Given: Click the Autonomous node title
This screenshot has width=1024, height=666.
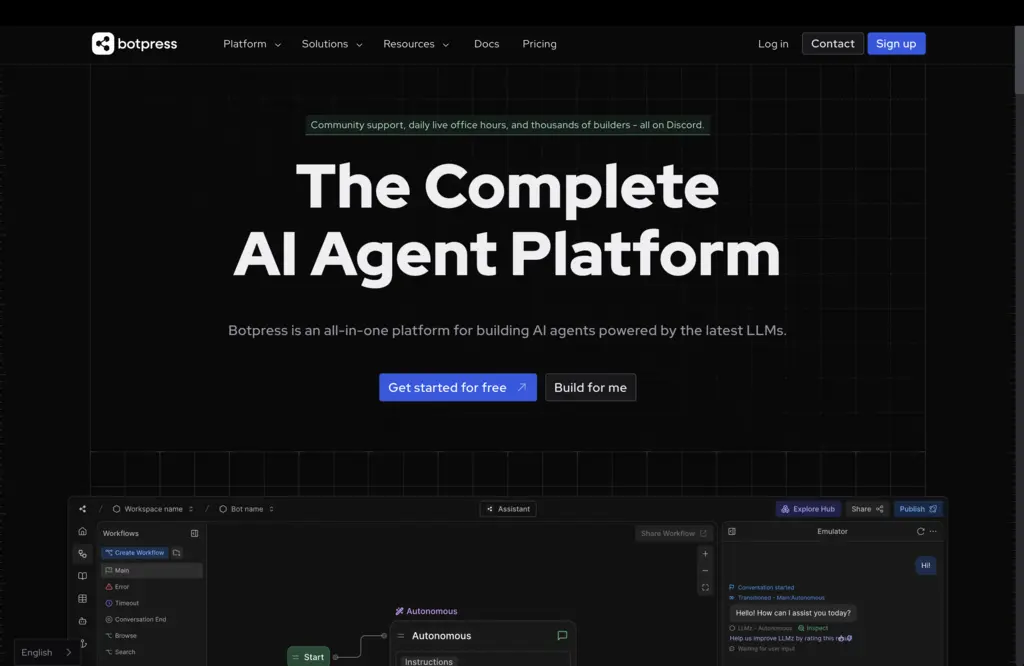Looking at the screenshot, I should point(441,635).
